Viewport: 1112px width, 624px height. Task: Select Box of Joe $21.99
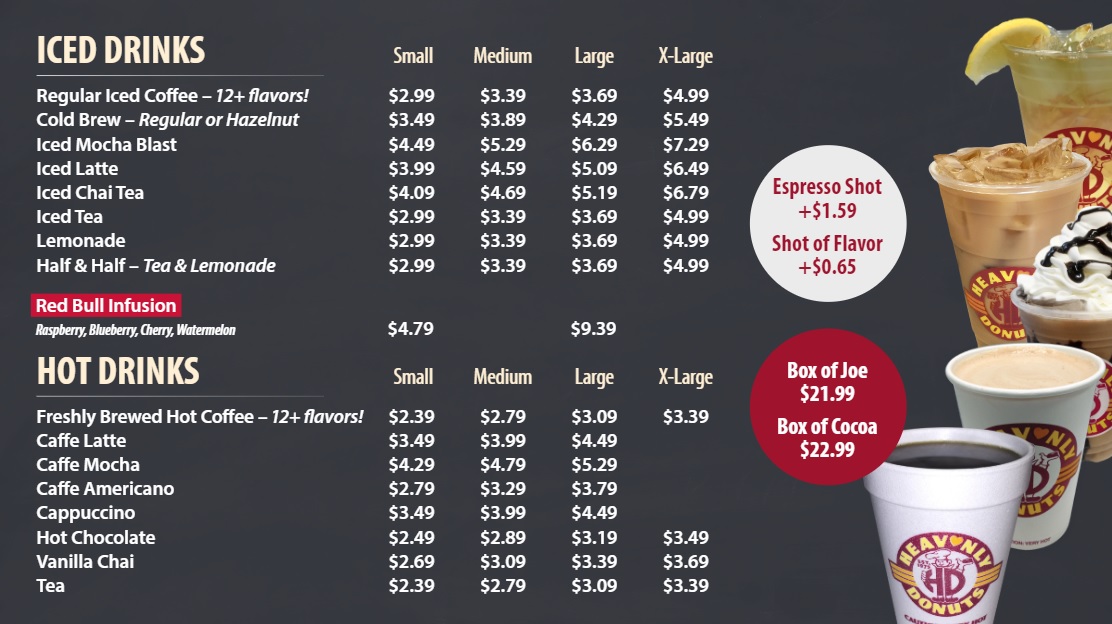tap(827, 382)
